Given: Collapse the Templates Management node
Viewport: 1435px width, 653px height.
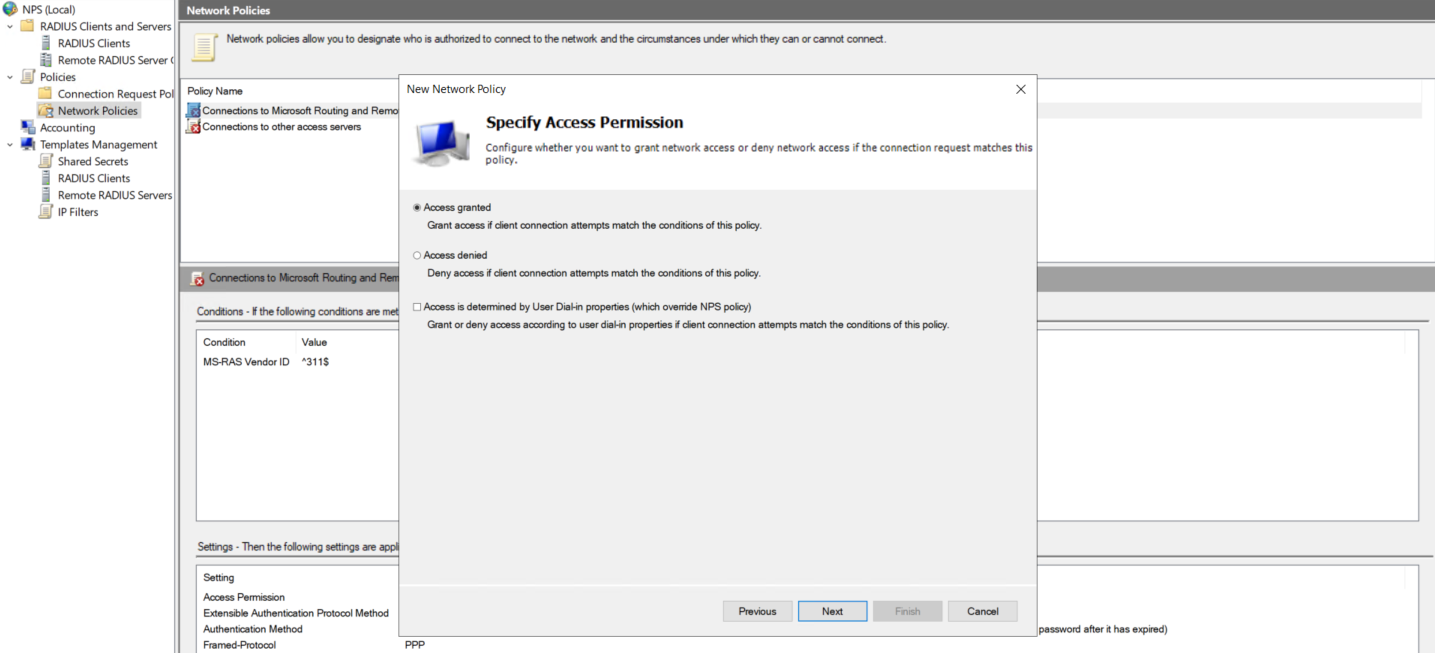Looking at the screenshot, I should pos(10,145).
